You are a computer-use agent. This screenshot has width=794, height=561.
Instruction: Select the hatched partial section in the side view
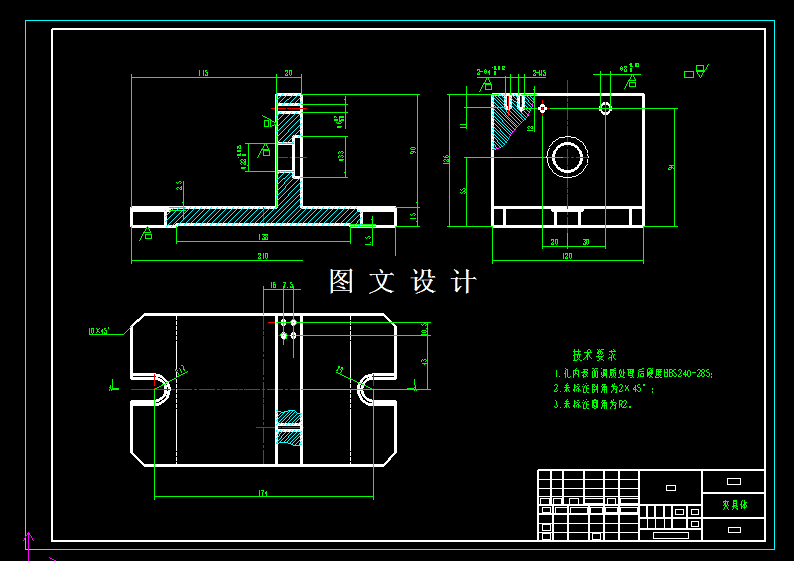pyautogui.click(x=509, y=121)
